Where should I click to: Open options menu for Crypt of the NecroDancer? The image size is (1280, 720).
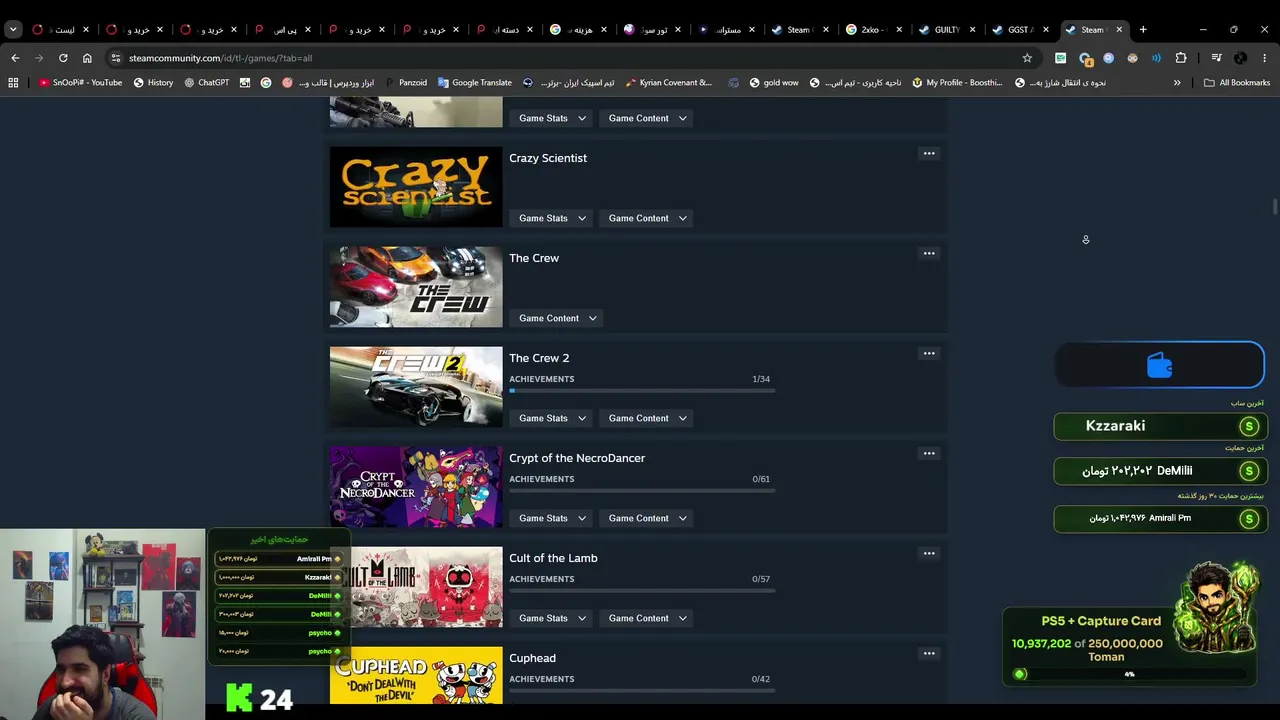pos(929,453)
